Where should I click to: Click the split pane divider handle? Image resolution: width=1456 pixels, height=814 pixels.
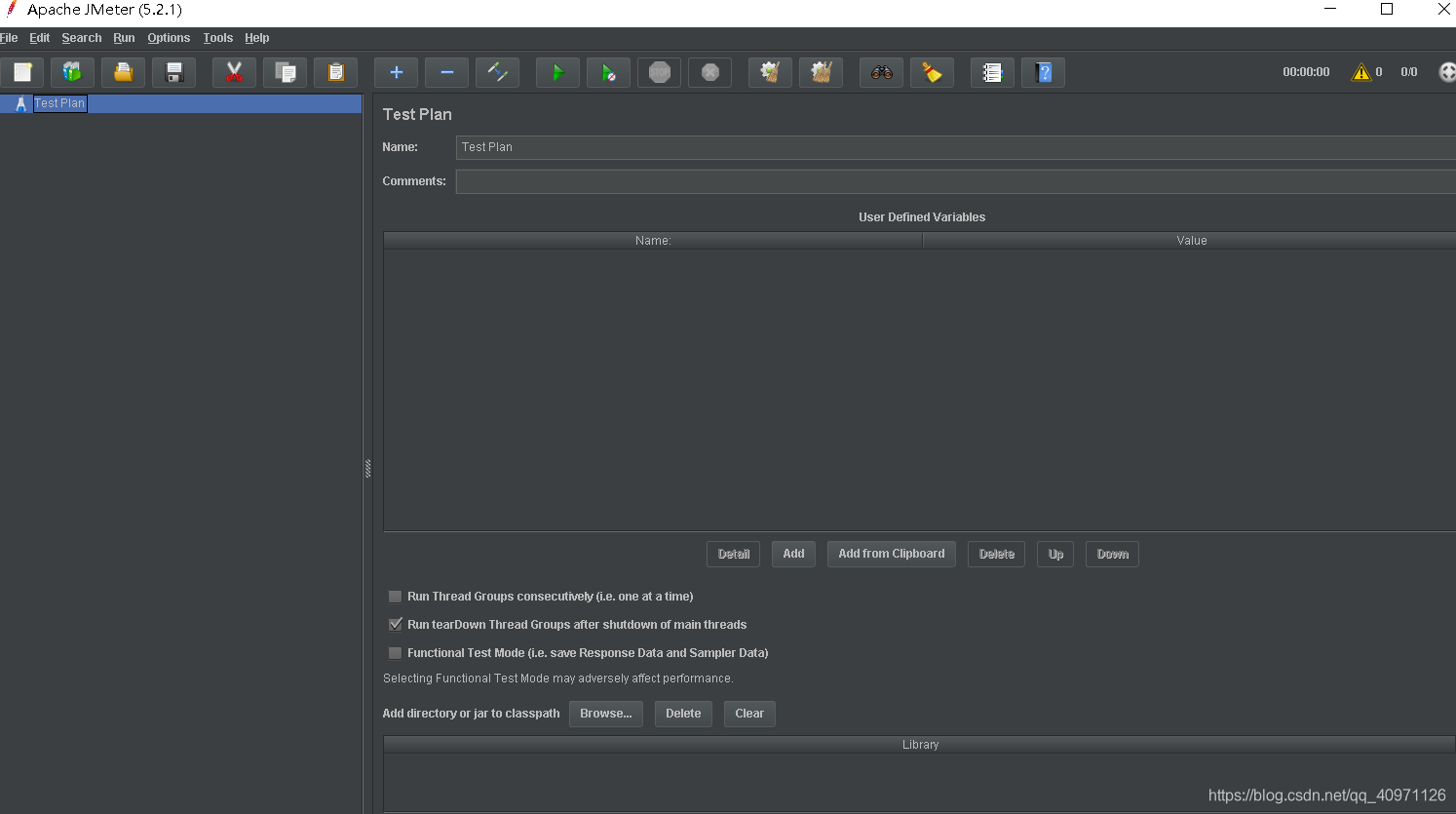click(x=367, y=469)
